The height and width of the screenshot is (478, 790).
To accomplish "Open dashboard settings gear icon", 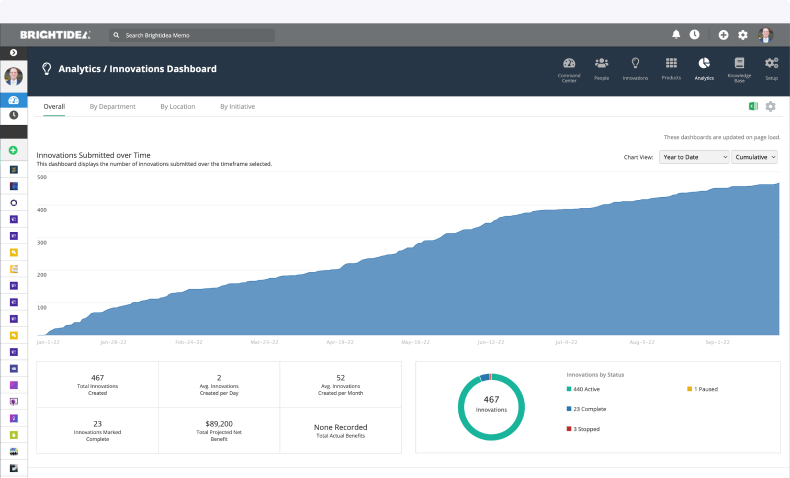I will (x=770, y=106).
